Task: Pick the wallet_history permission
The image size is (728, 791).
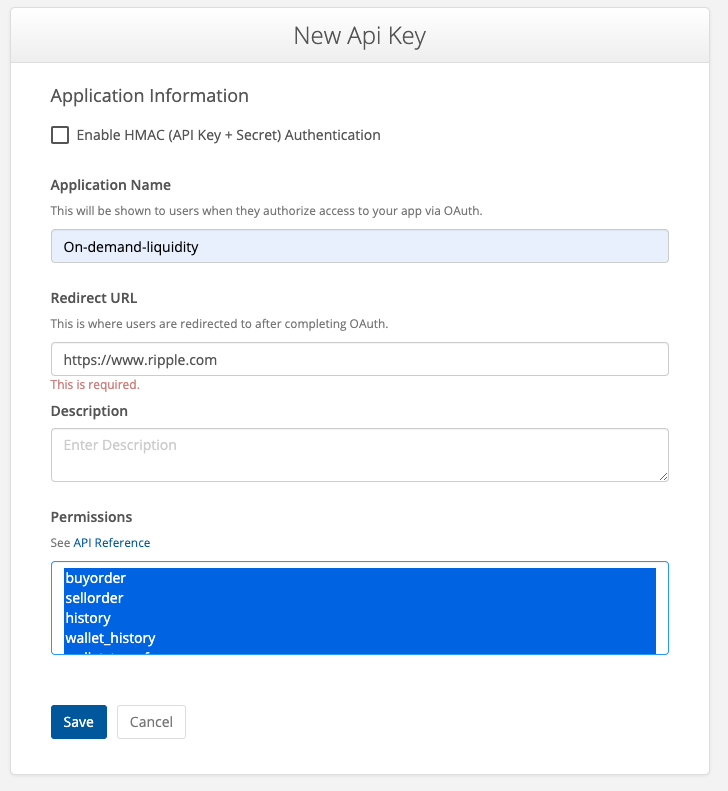Action: (110, 638)
